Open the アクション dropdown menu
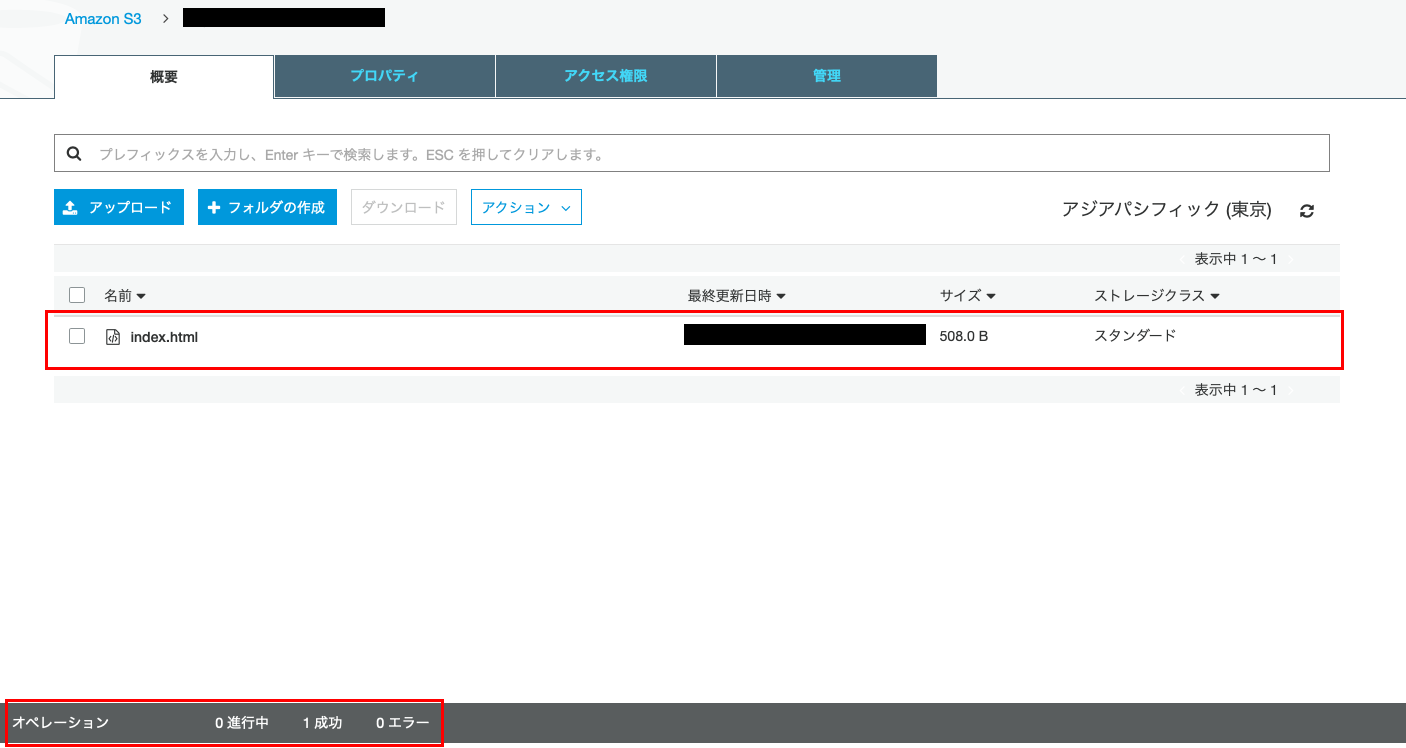 (526, 207)
